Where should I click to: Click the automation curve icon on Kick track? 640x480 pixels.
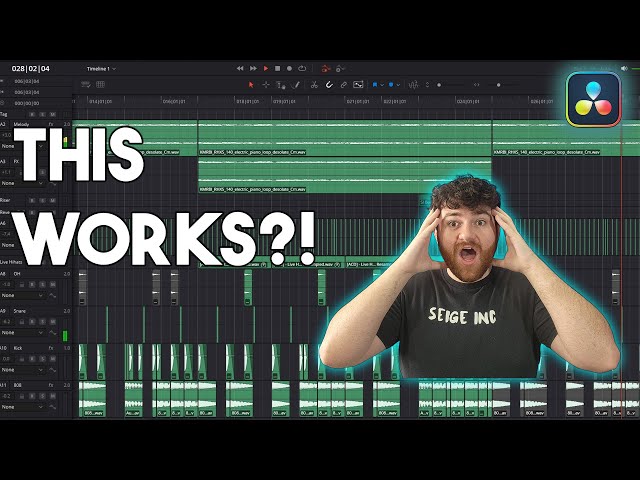[x=52, y=370]
